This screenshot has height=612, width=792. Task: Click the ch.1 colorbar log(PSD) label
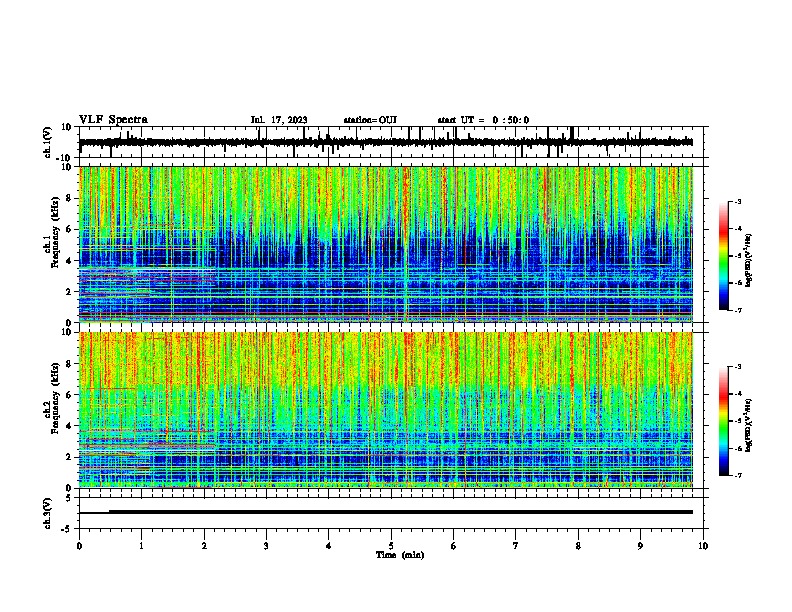pyautogui.click(x=748, y=260)
